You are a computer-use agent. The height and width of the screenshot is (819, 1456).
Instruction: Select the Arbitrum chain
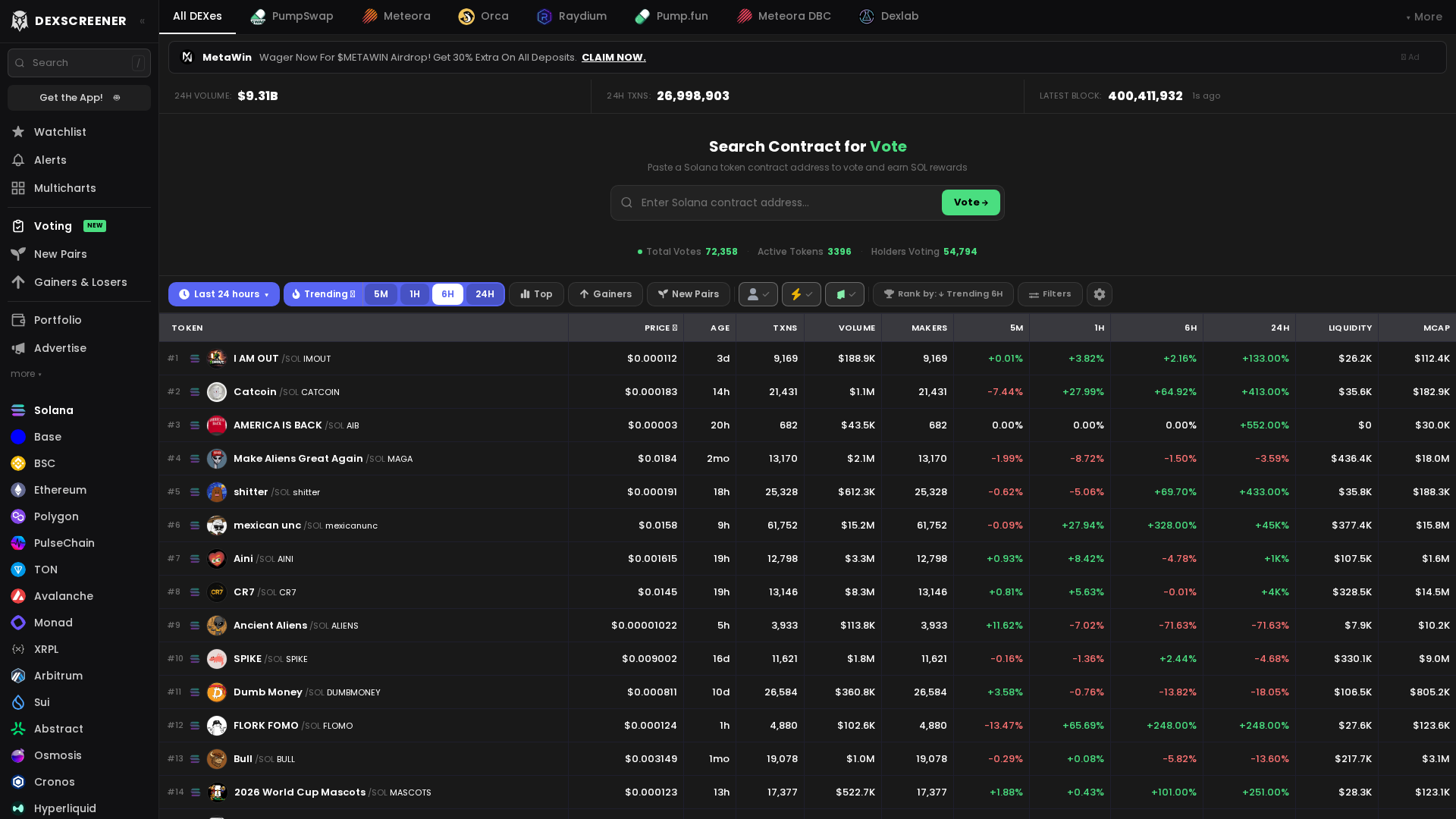point(79,676)
